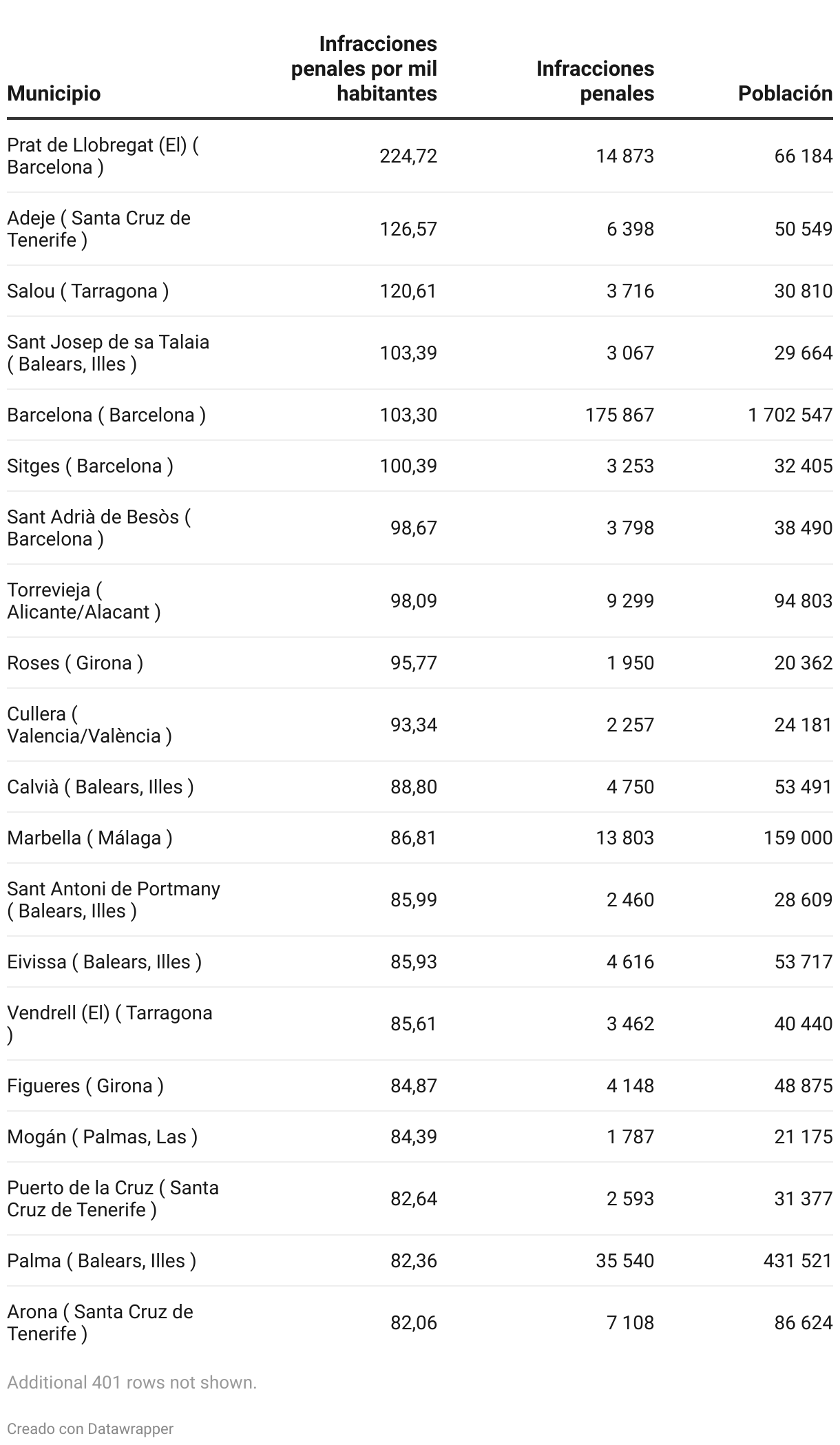Select the Salou (Tarragona) row name

87,291
